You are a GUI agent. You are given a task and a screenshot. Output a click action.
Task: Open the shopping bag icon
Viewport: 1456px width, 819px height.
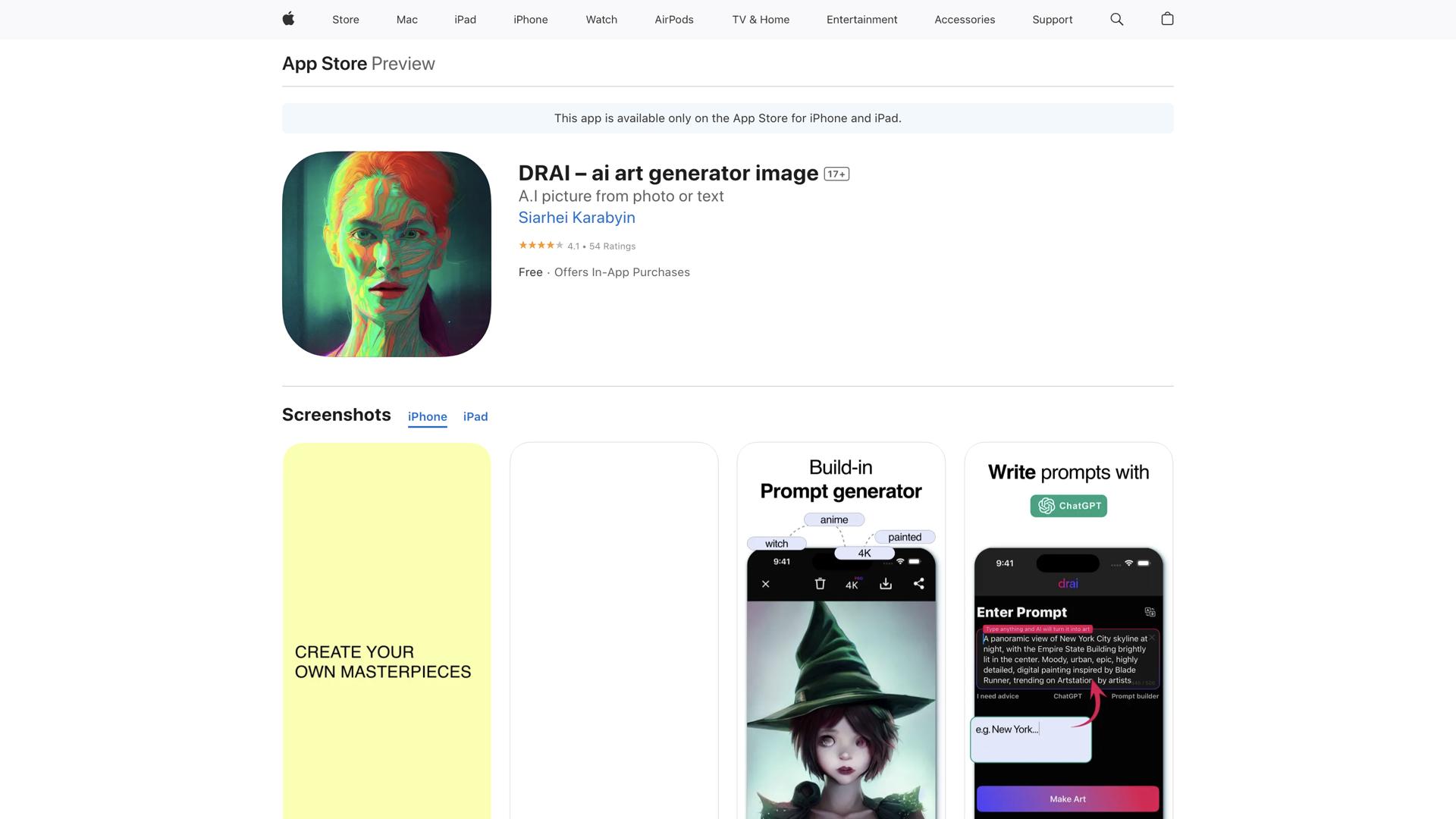click(1167, 19)
